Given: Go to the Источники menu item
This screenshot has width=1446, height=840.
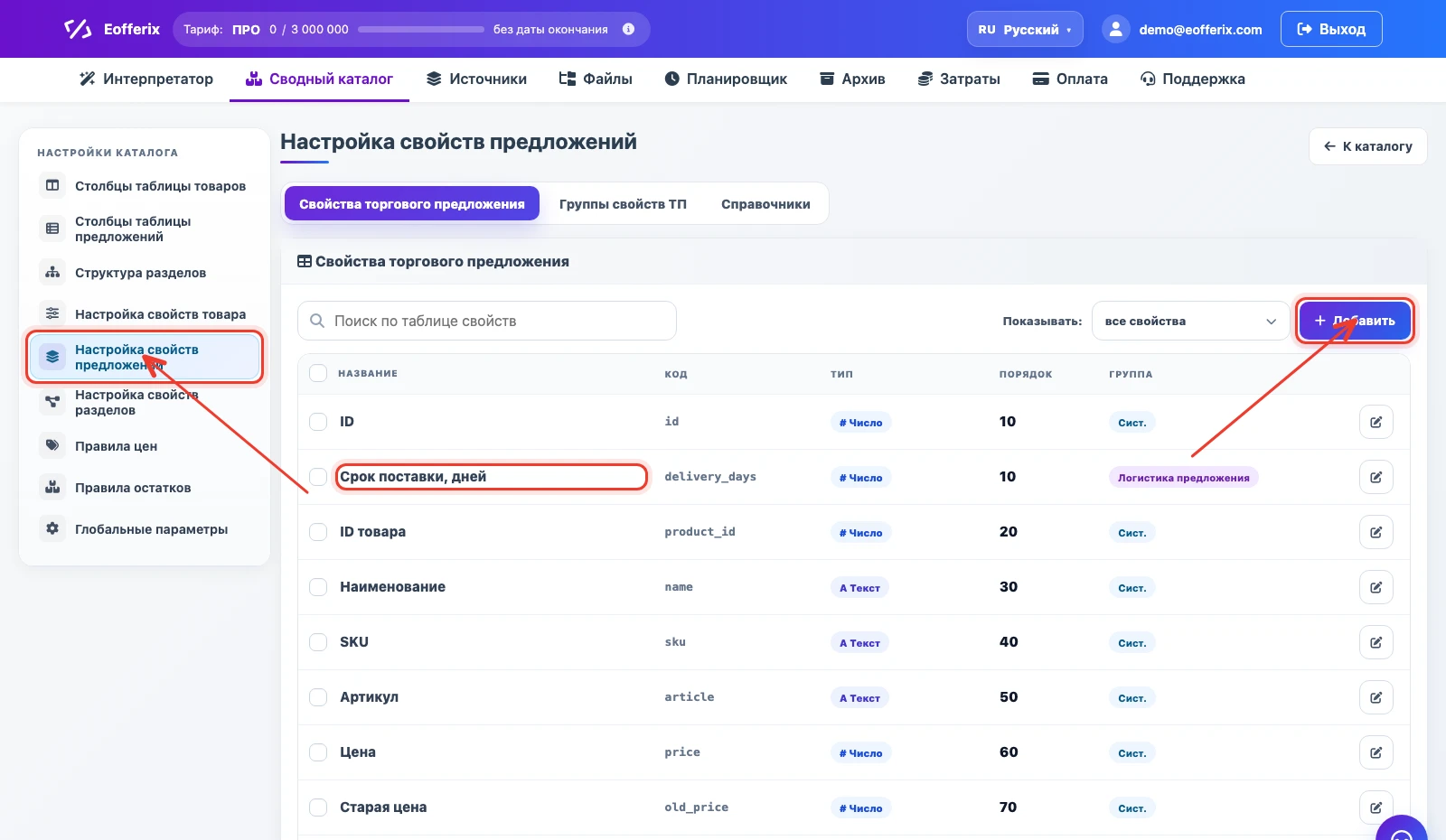Looking at the screenshot, I should 476,79.
